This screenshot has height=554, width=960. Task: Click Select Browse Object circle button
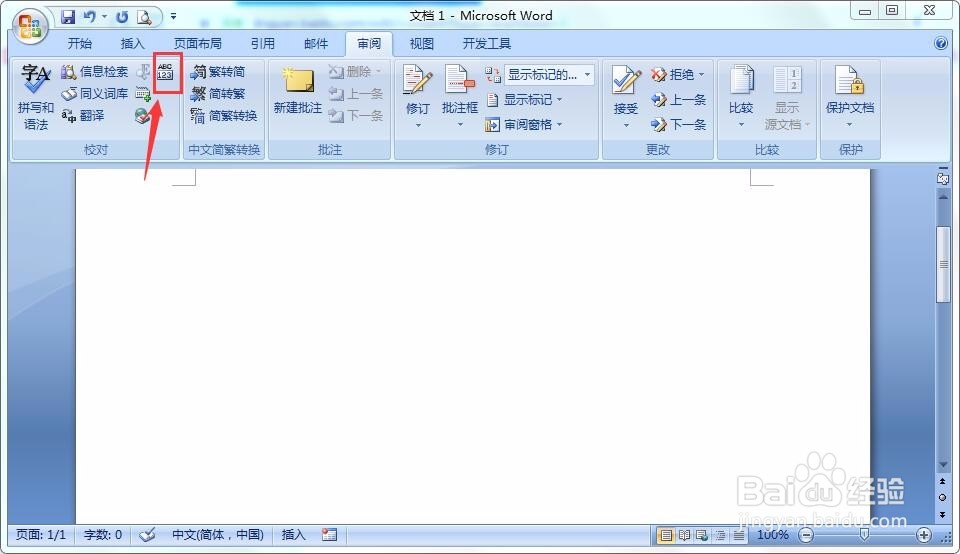[x=943, y=498]
